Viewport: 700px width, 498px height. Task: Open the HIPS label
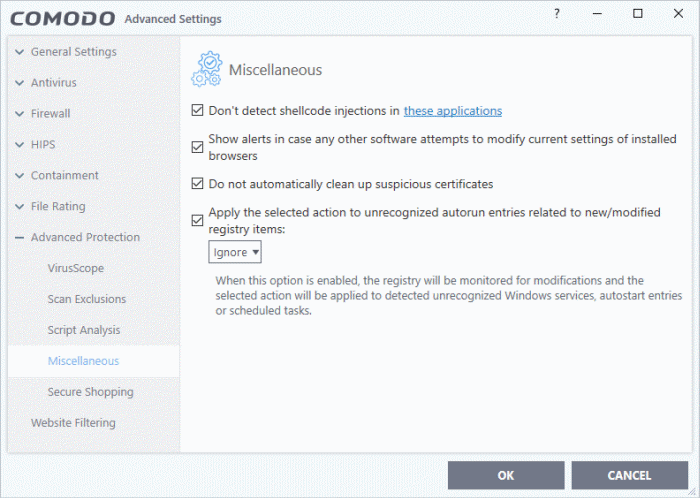[x=43, y=145]
